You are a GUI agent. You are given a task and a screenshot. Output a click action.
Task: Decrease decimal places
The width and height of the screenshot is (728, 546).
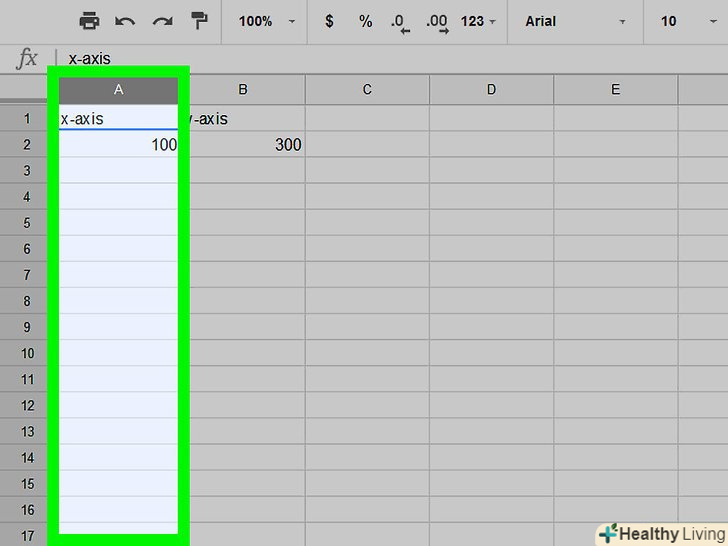tap(400, 22)
